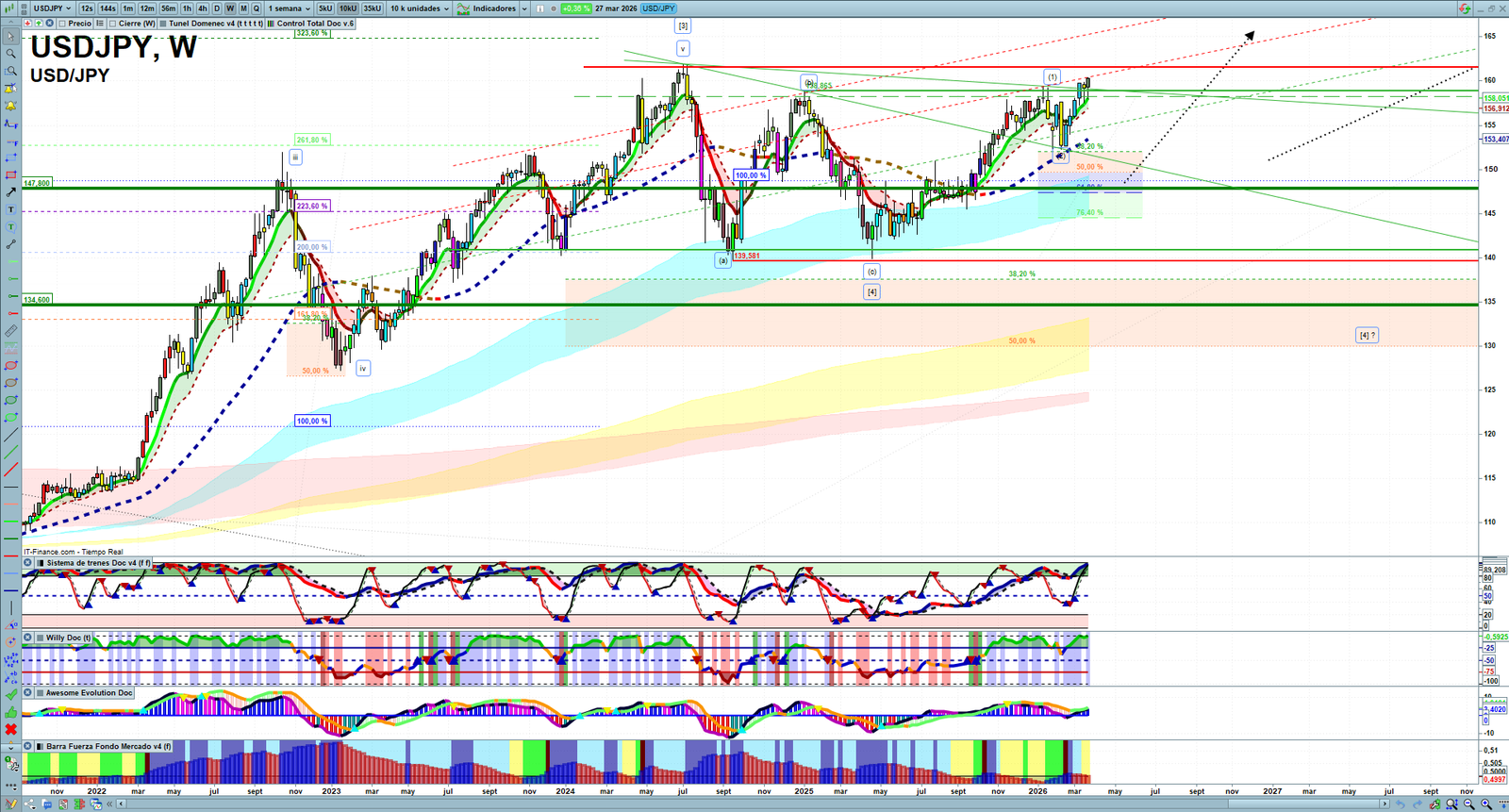The height and width of the screenshot is (812, 1509).
Task: Select the 56m timeframe button
Action: [x=168, y=8]
